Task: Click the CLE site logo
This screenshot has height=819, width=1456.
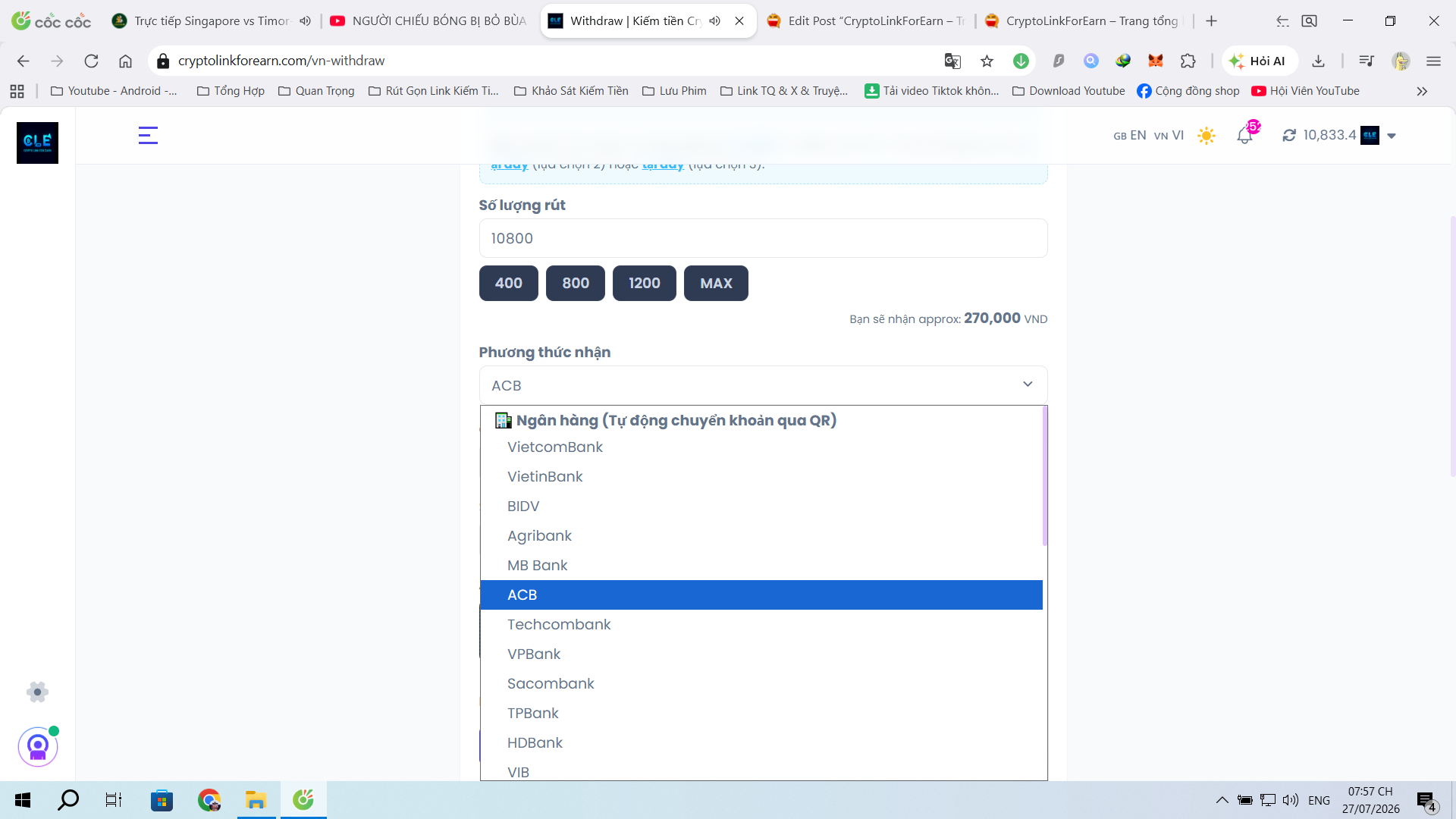Action: pos(37,143)
